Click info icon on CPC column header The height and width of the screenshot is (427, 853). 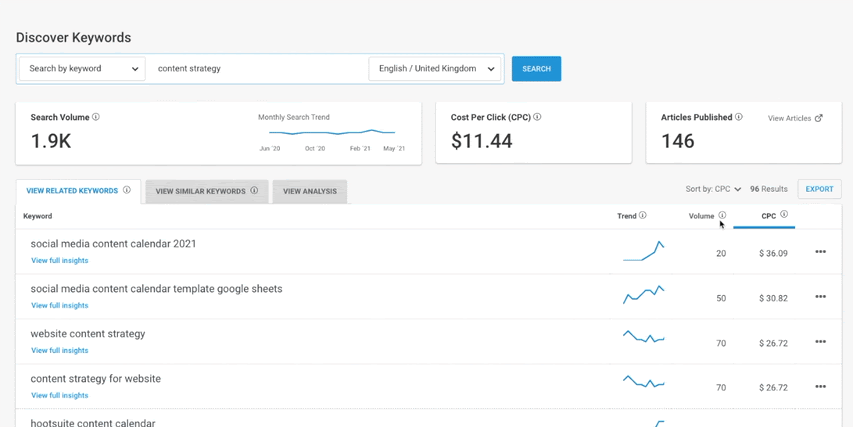784,215
